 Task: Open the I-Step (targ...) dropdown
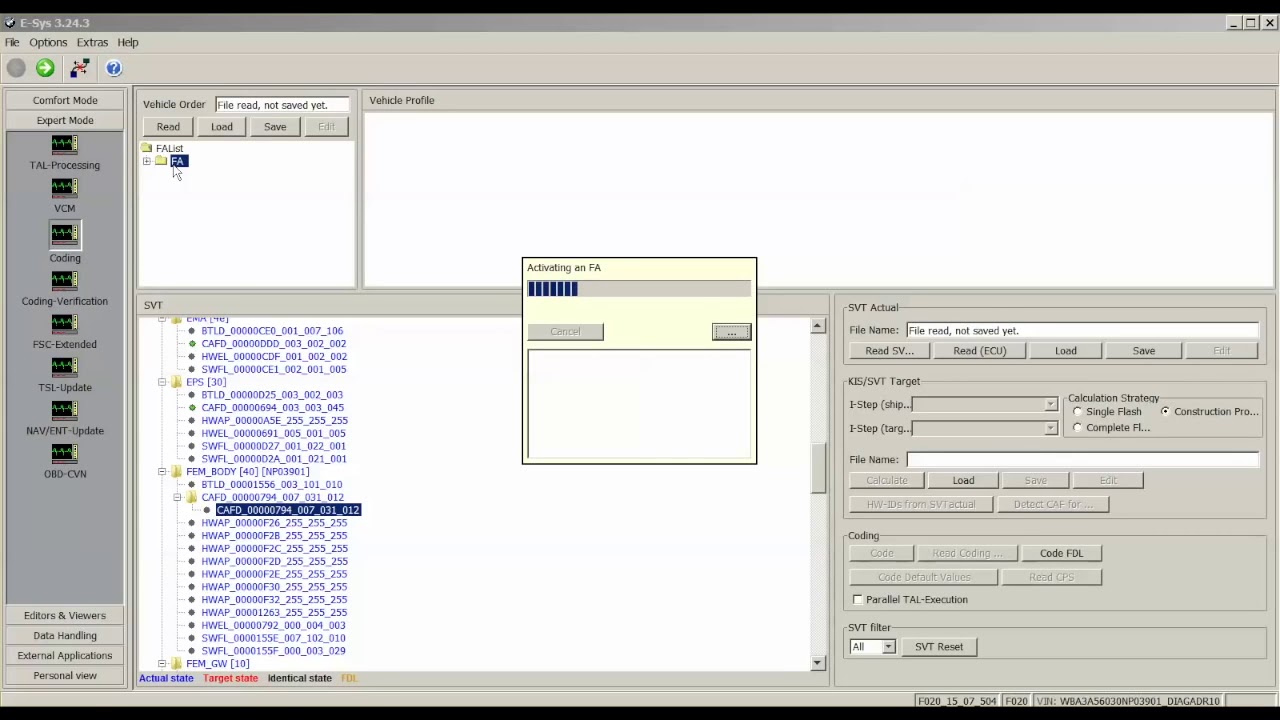point(1050,428)
